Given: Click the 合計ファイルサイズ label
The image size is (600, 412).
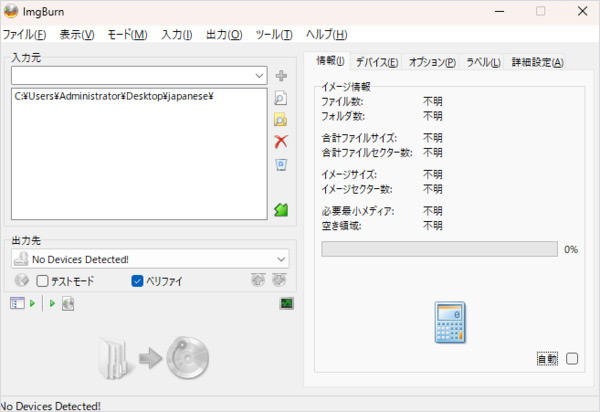Looking at the screenshot, I should click(x=359, y=138).
